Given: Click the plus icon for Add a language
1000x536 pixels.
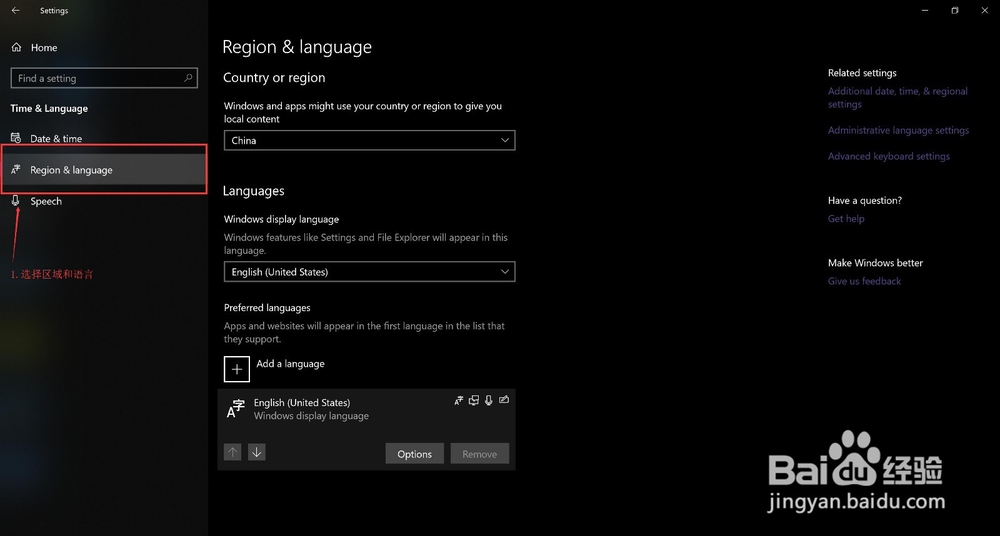Looking at the screenshot, I should [237, 369].
